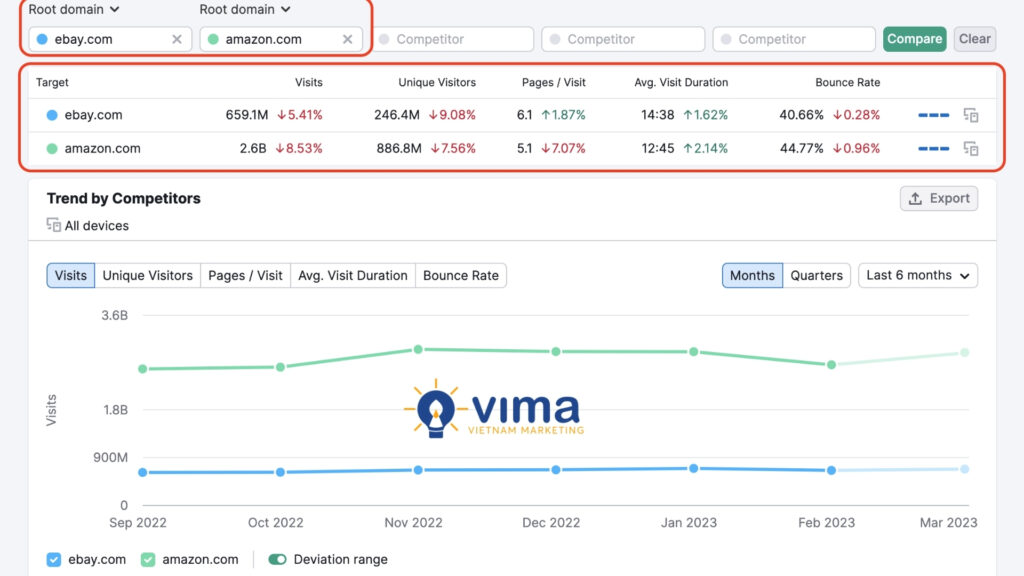Screen dimensions: 1024x576
Task: Click the amazon.com Visits value 2.6B
Action: coord(253,148)
